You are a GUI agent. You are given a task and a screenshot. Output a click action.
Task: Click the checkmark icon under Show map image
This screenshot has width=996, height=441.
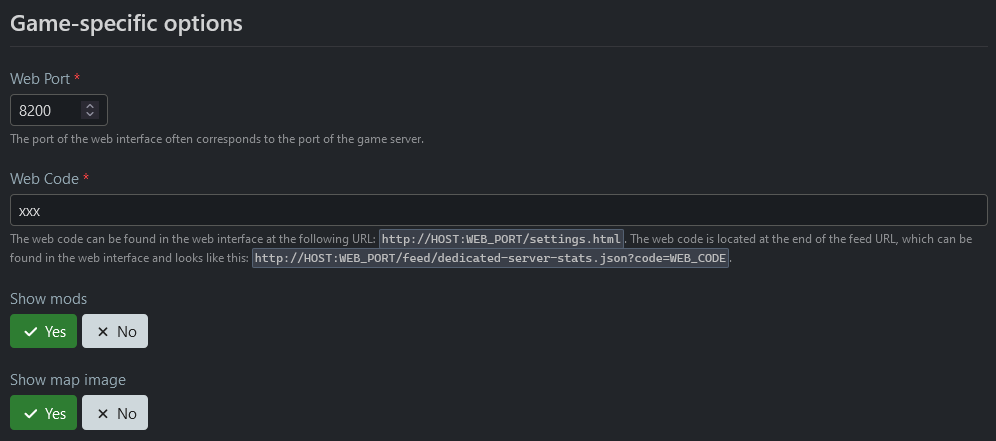click(x=31, y=414)
